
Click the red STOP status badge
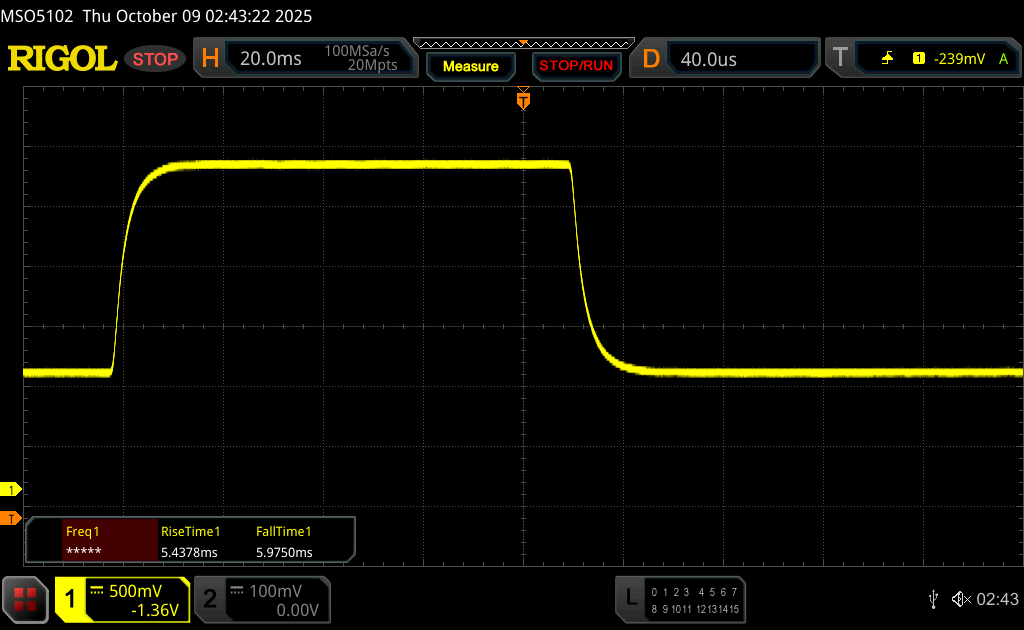pos(156,59)
